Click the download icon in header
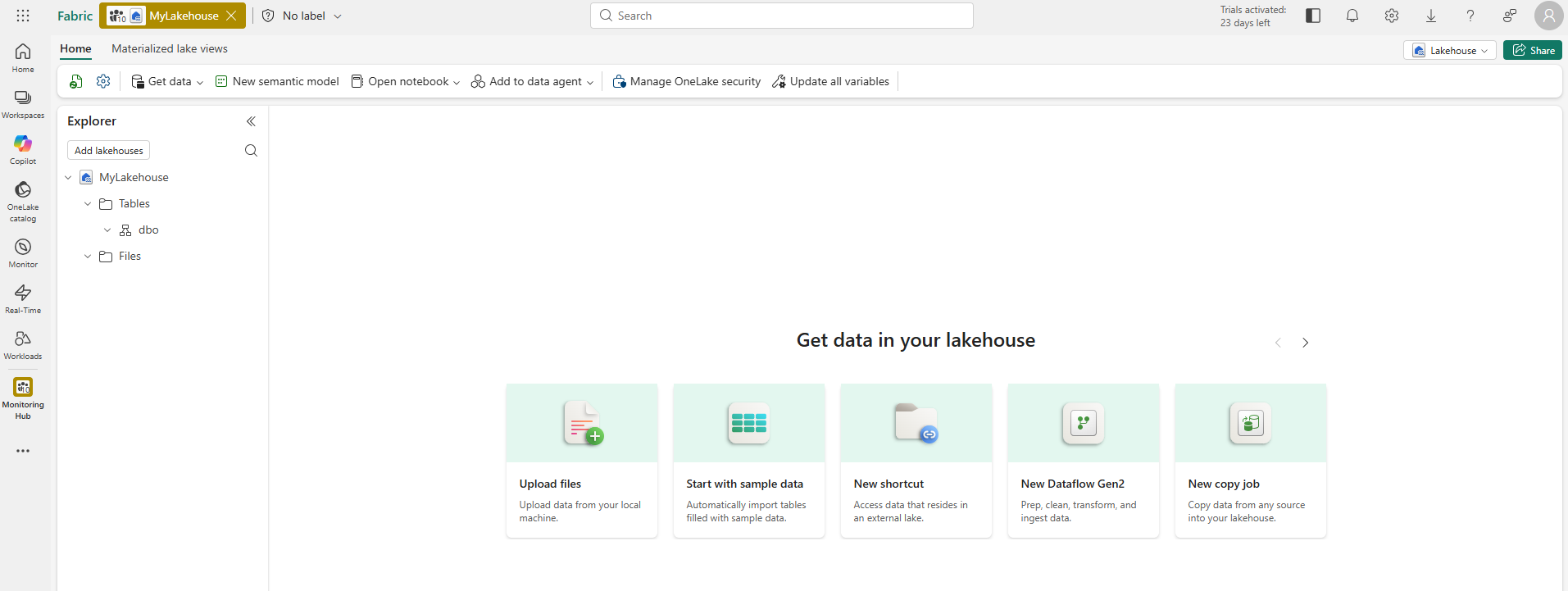Viewport: 1568px width, 591px height. (1431, 16)
